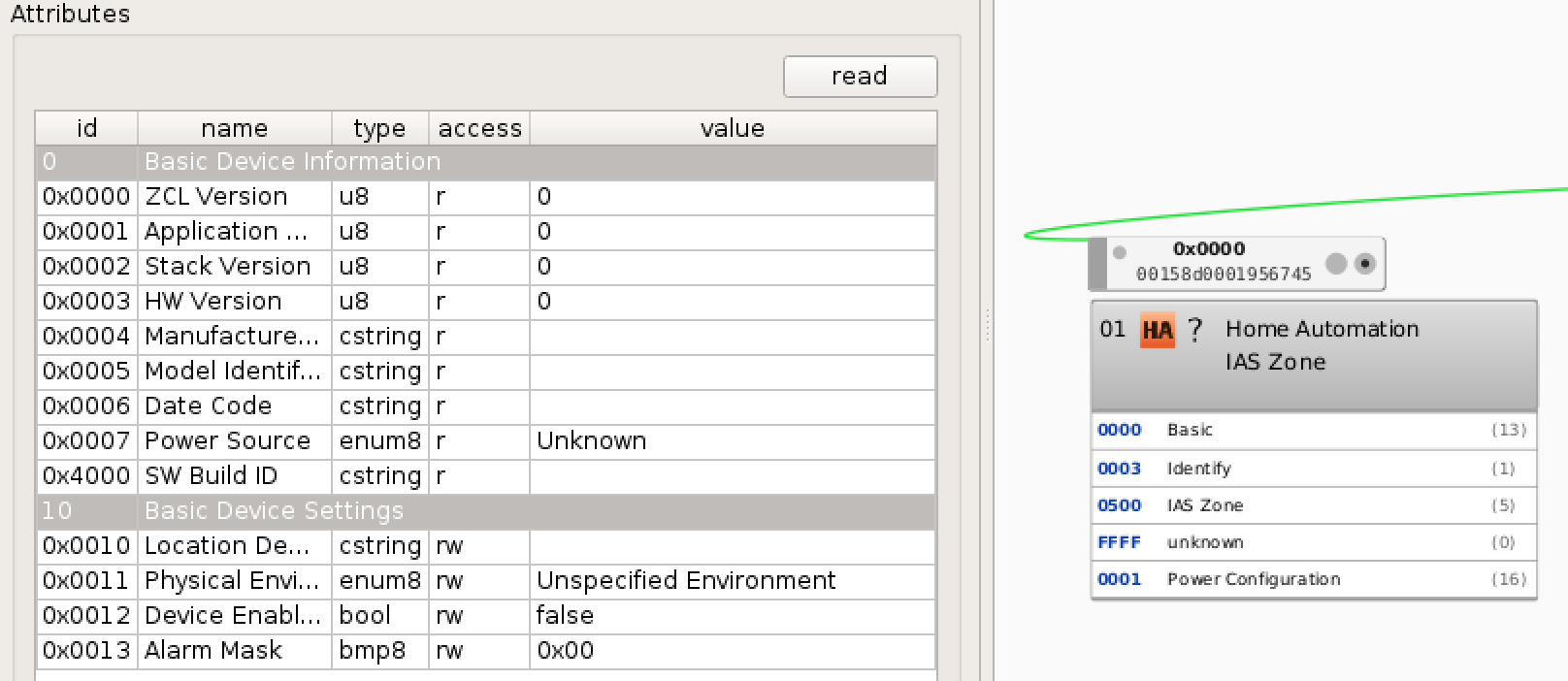
Task: Click the IAS Zone device type label
Action: 1275,363
